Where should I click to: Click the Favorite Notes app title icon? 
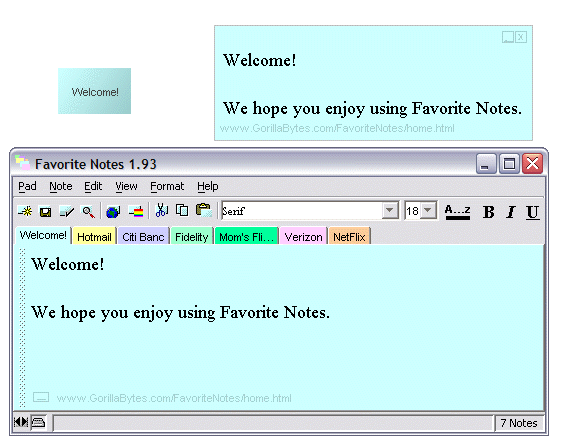pyautogui.click(x=22, y=163)
